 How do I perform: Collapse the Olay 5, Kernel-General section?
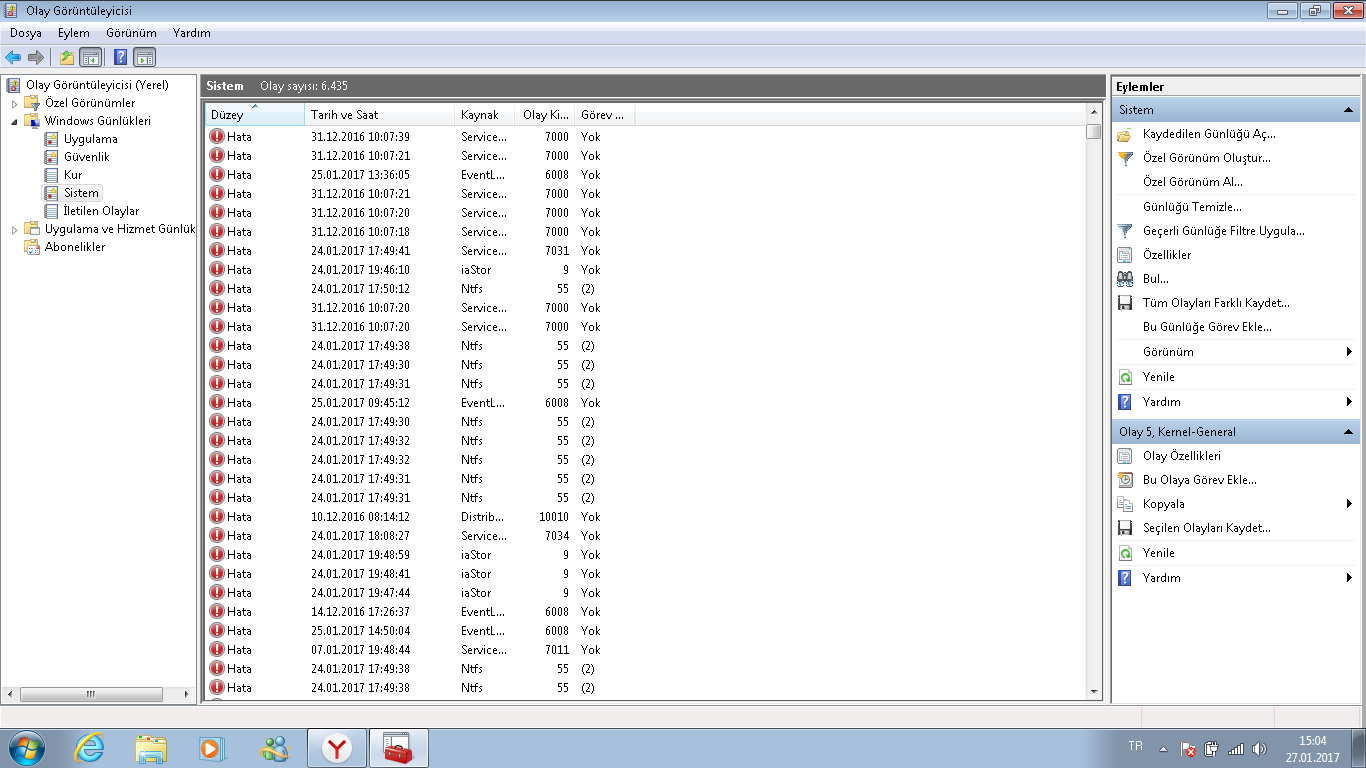1348,432
